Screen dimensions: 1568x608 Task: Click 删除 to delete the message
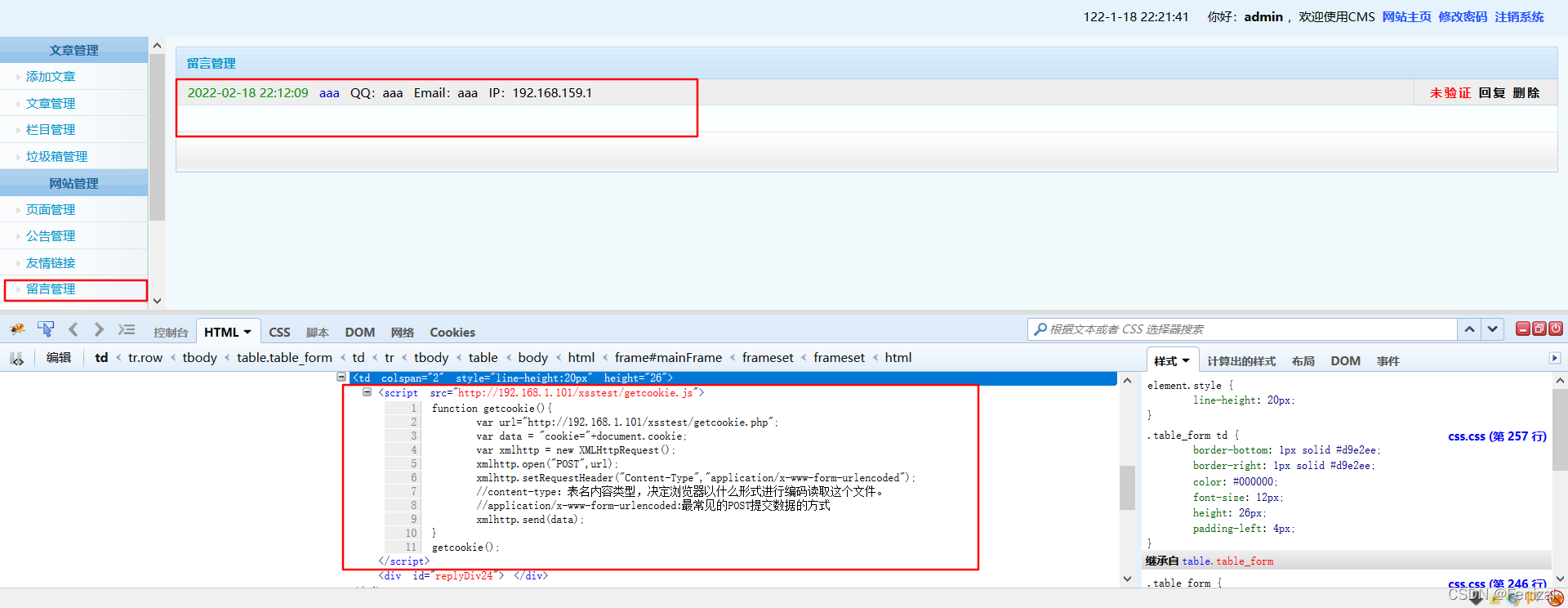point(1526,93)
